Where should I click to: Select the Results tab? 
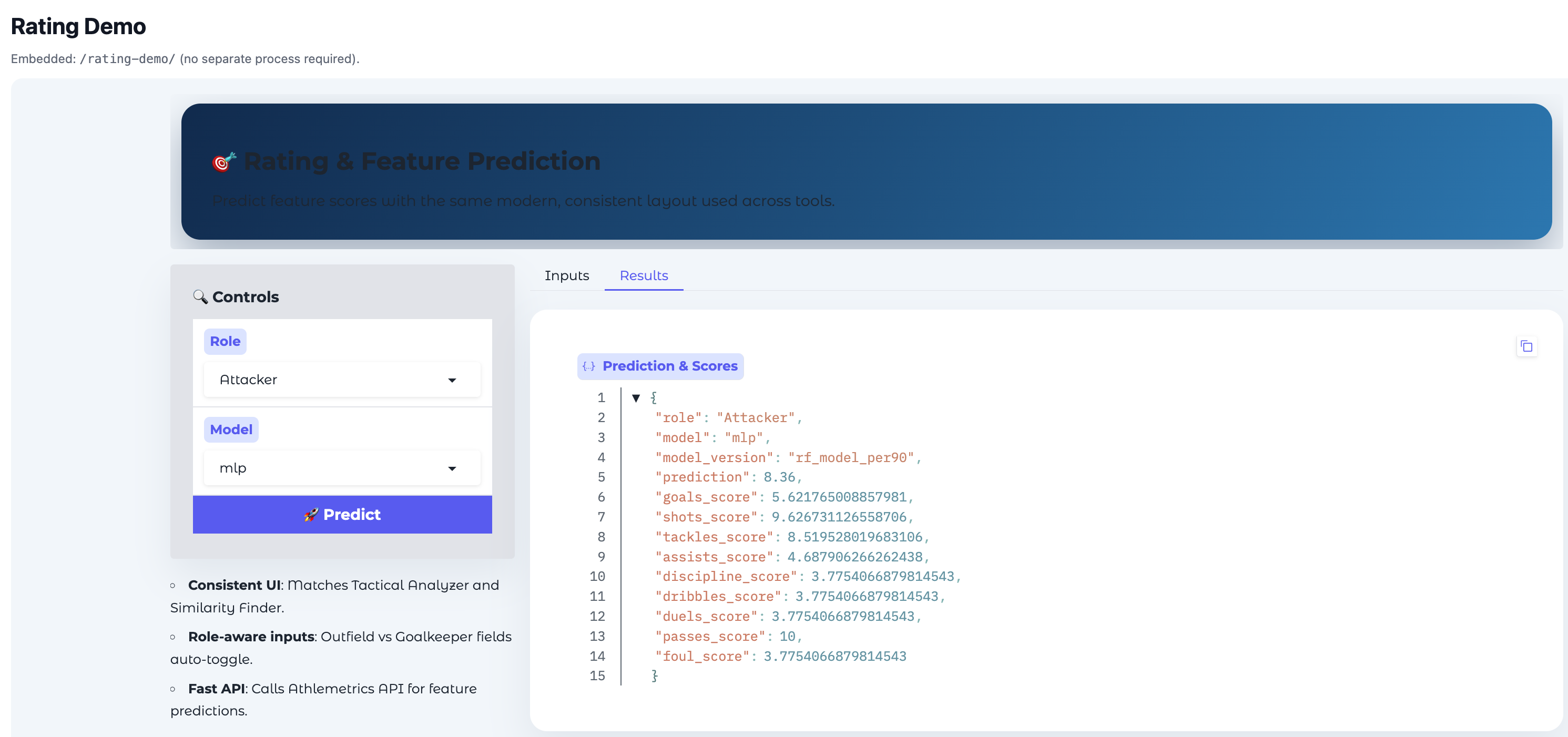click(644, 275)
